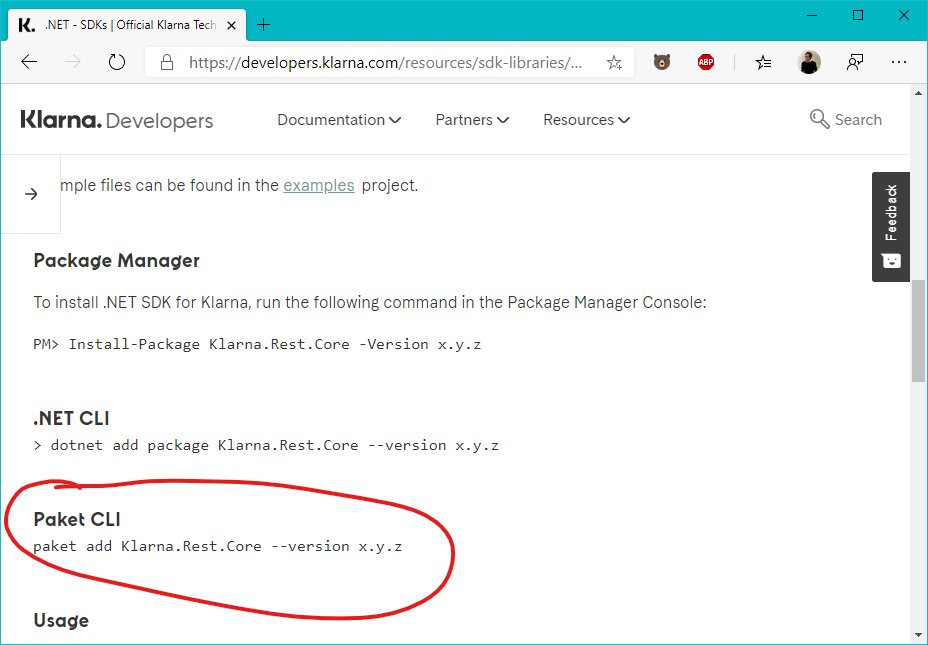Image resolution: width=928 pixels, height=645 pixels.
Task: Reload the current page
Action: coord(117,62)
